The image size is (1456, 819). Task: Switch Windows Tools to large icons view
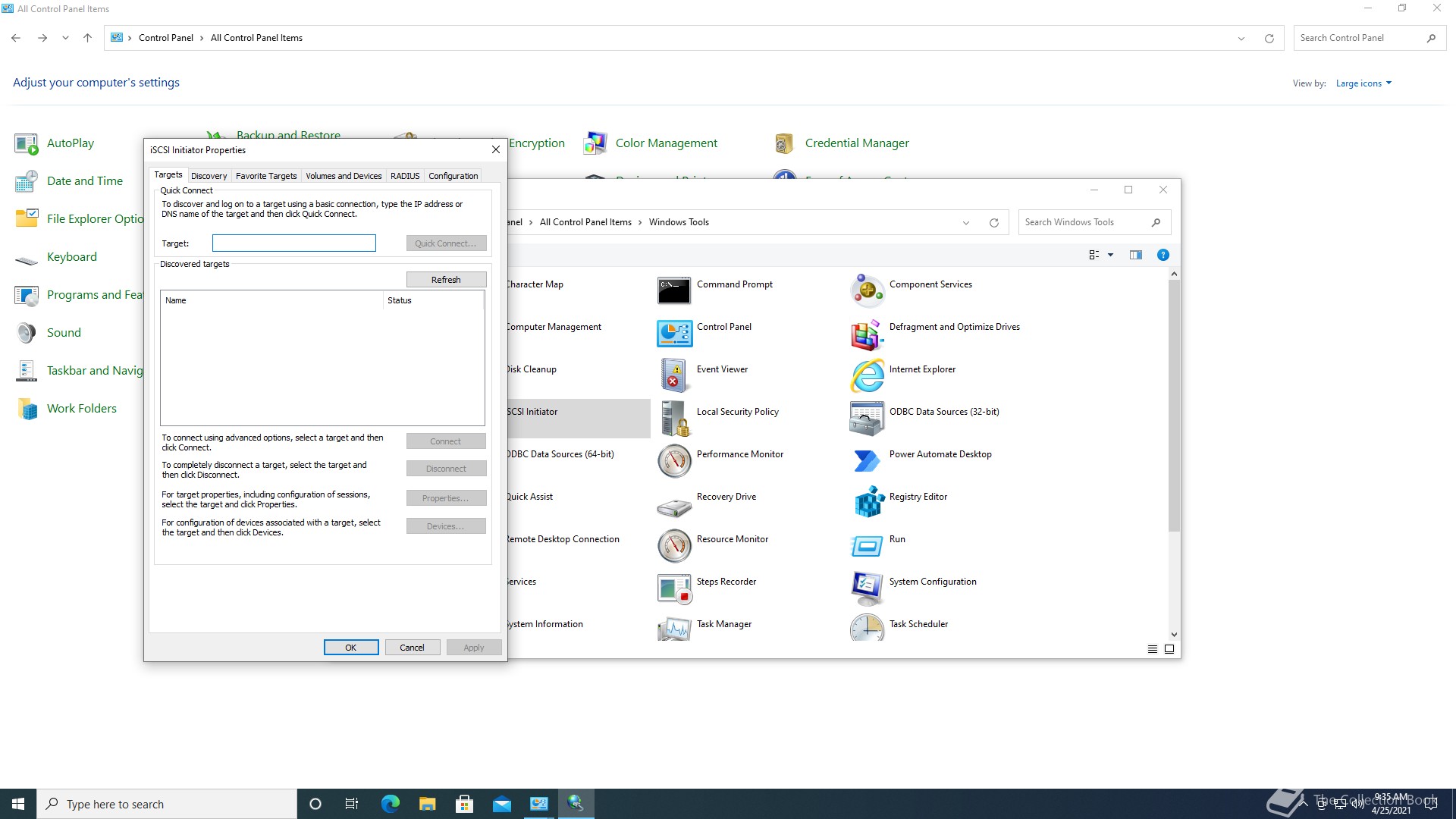1169,649
